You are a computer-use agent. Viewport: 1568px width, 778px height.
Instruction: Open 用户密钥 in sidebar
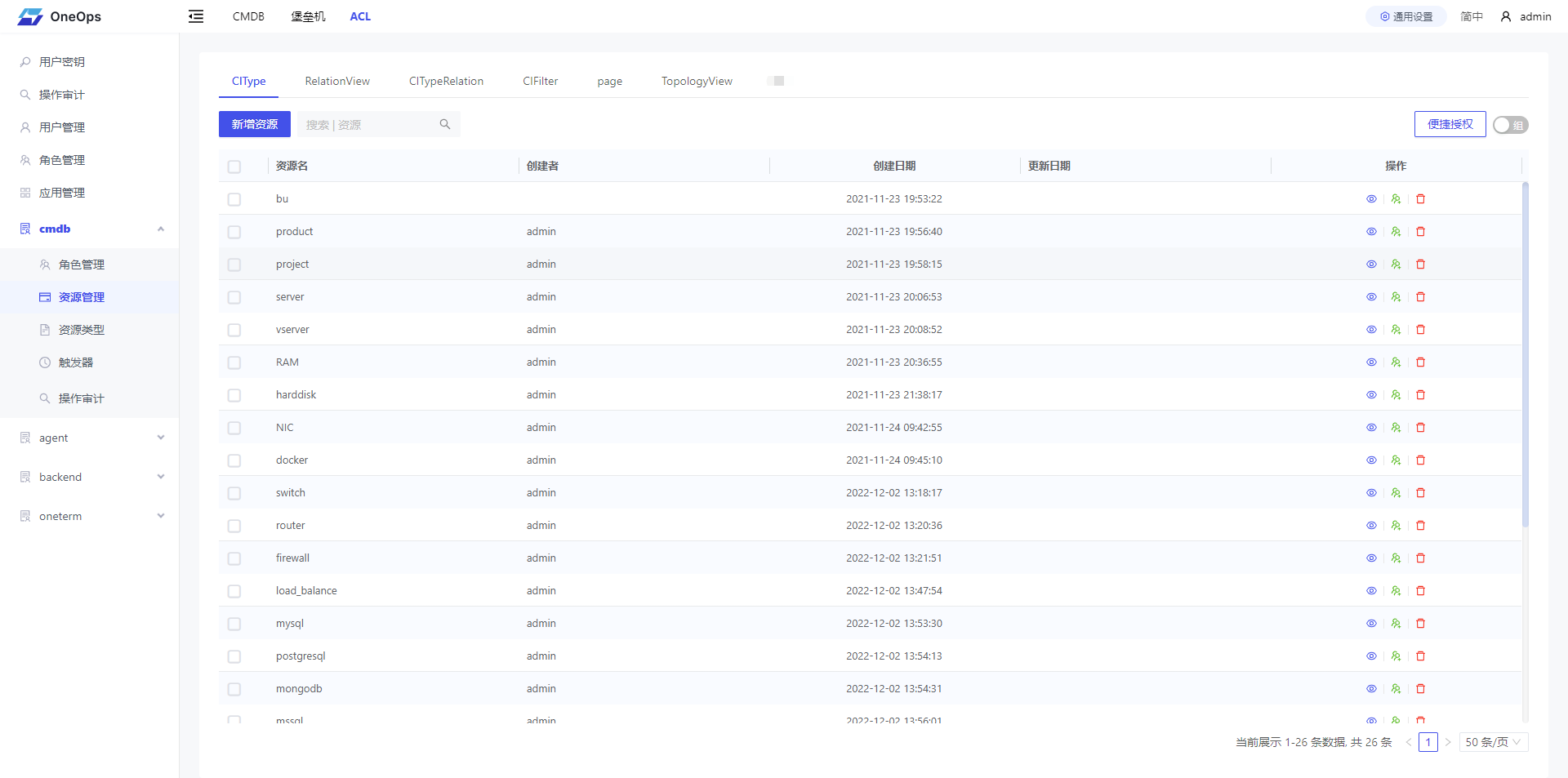pos(62,62)
